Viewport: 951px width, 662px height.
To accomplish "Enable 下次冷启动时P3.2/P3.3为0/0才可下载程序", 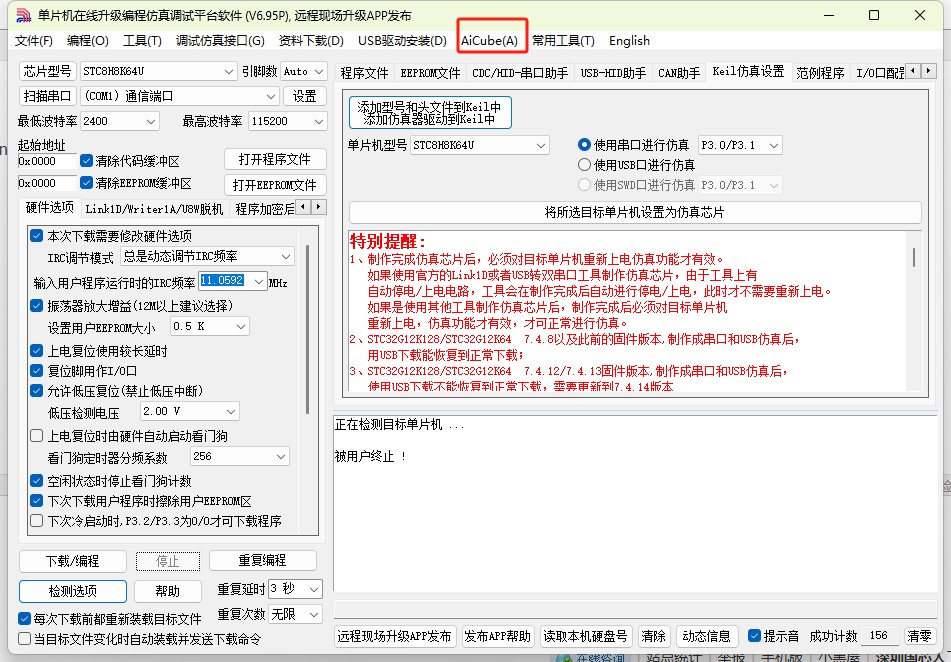I will (36, 521).
